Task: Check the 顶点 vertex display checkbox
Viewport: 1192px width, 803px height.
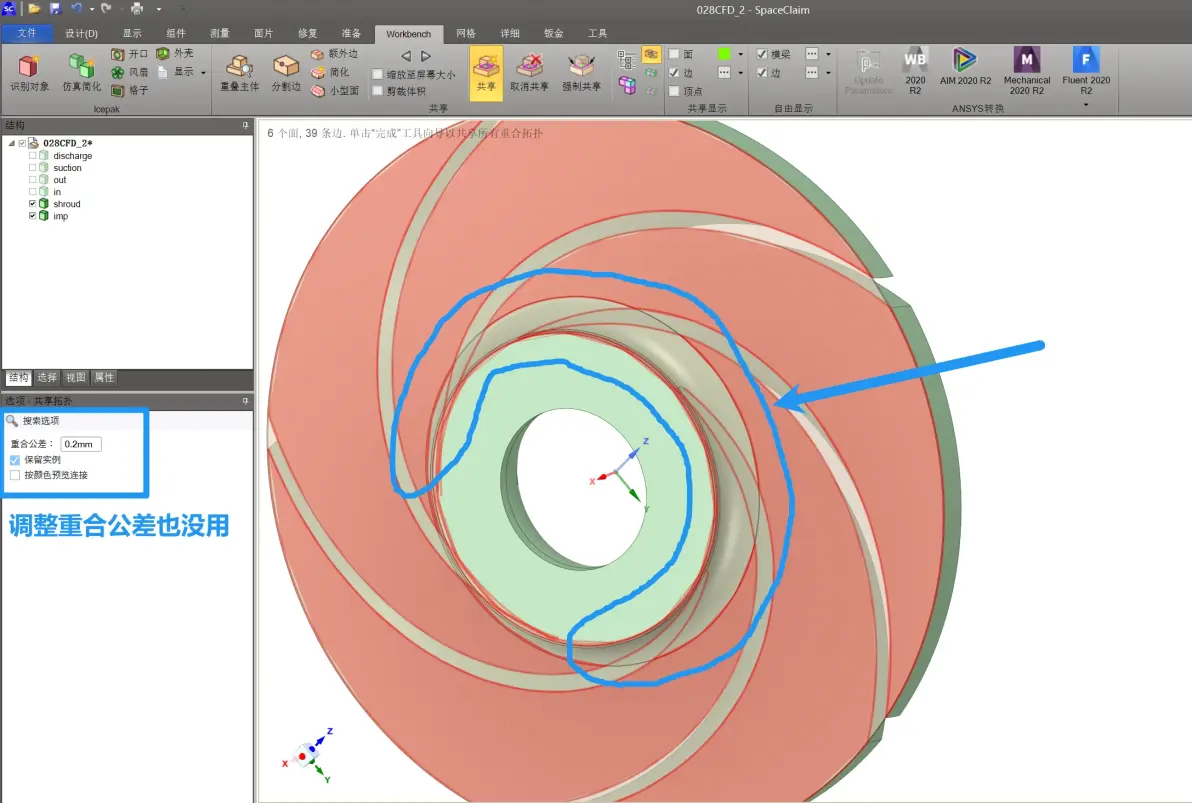Action: tap(674, 91)
